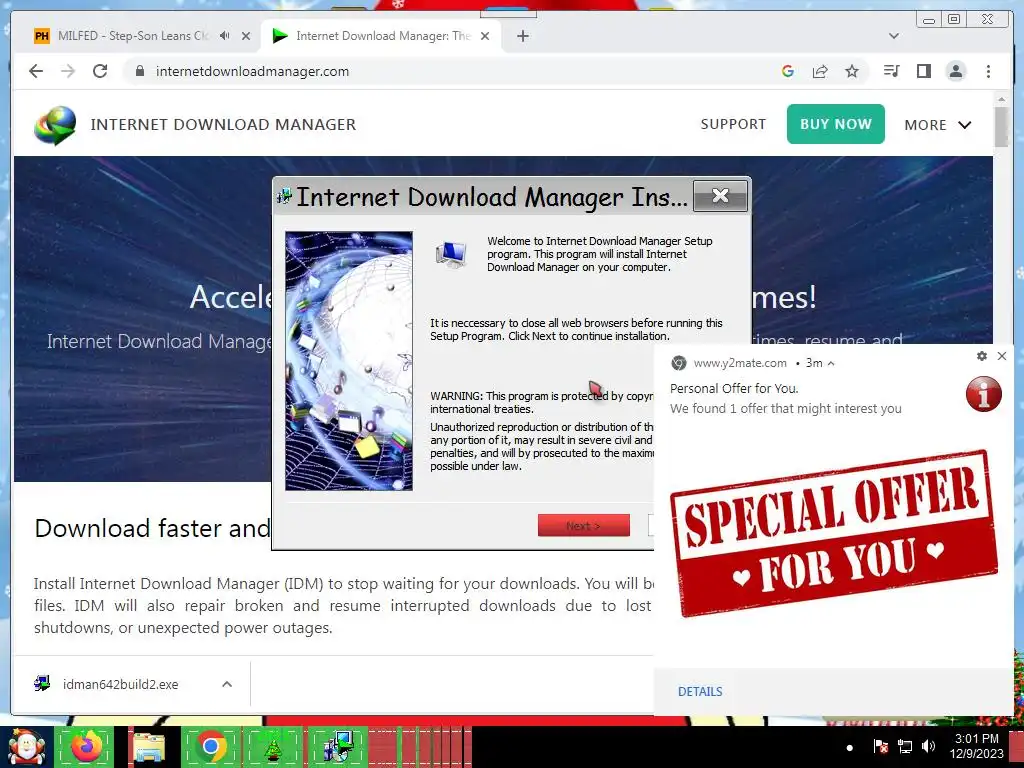Open the Santa Start button
The image size is (1024, 768).
pyautogui.click(x=26, y=746)
